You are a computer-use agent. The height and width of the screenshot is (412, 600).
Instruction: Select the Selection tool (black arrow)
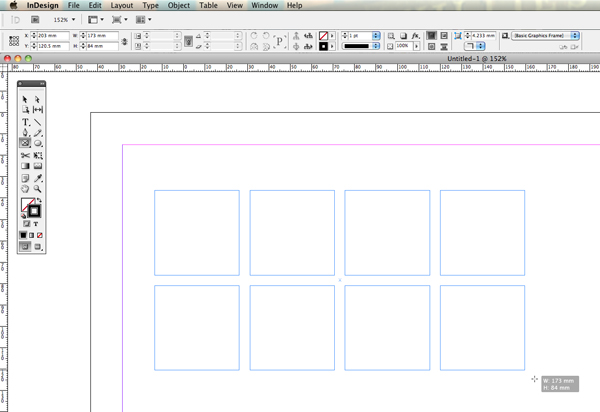coord(25,99)
